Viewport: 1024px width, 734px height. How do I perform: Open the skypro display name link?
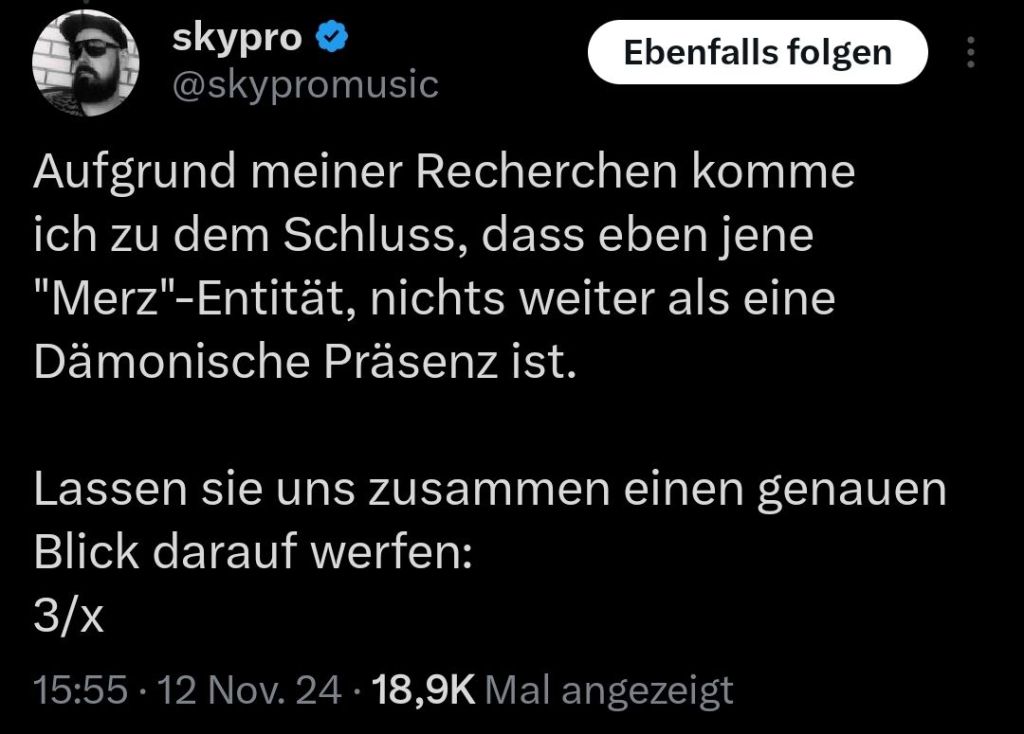pos(236,39)
